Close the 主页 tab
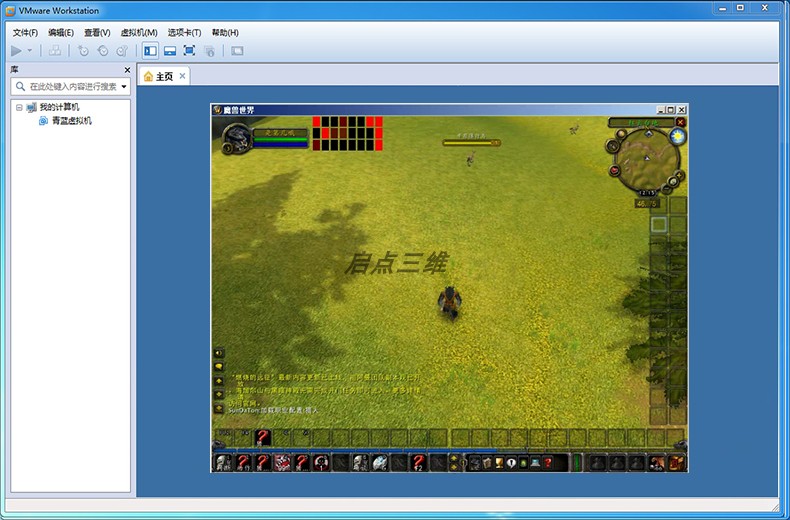 182,76
